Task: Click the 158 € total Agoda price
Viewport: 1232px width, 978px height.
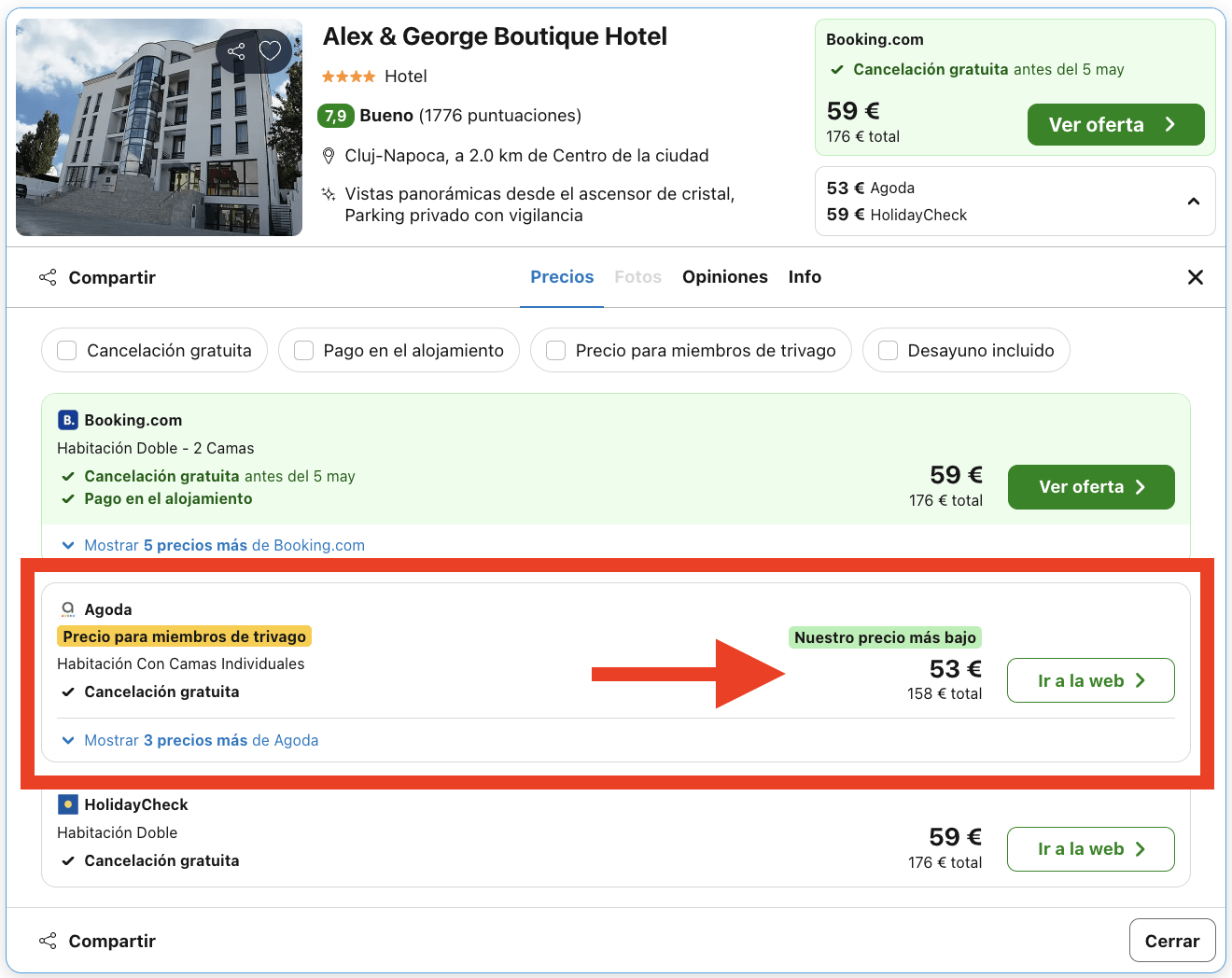Action: coord(945,693)
